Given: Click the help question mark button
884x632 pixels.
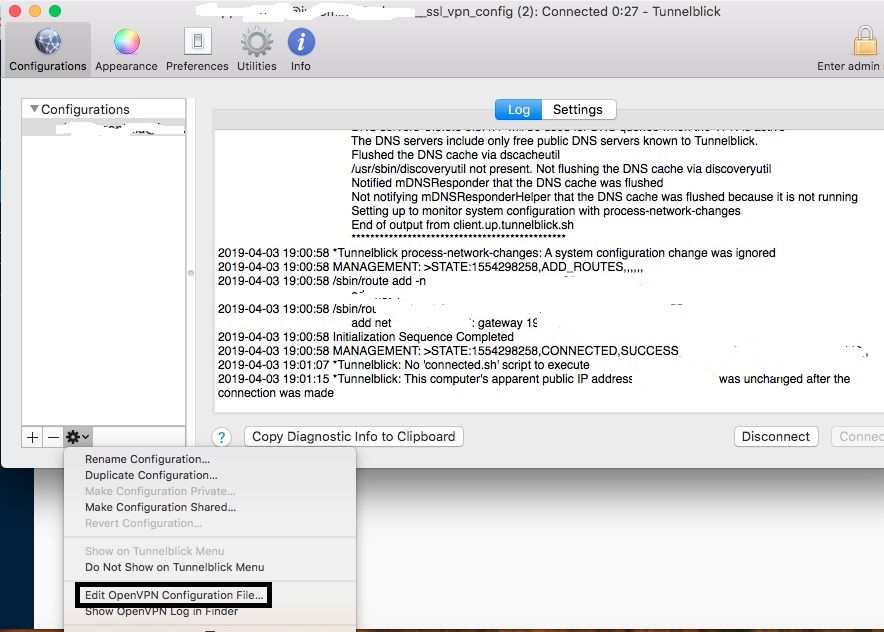Looking at the screenshot, I should click(x=223, y=437).
